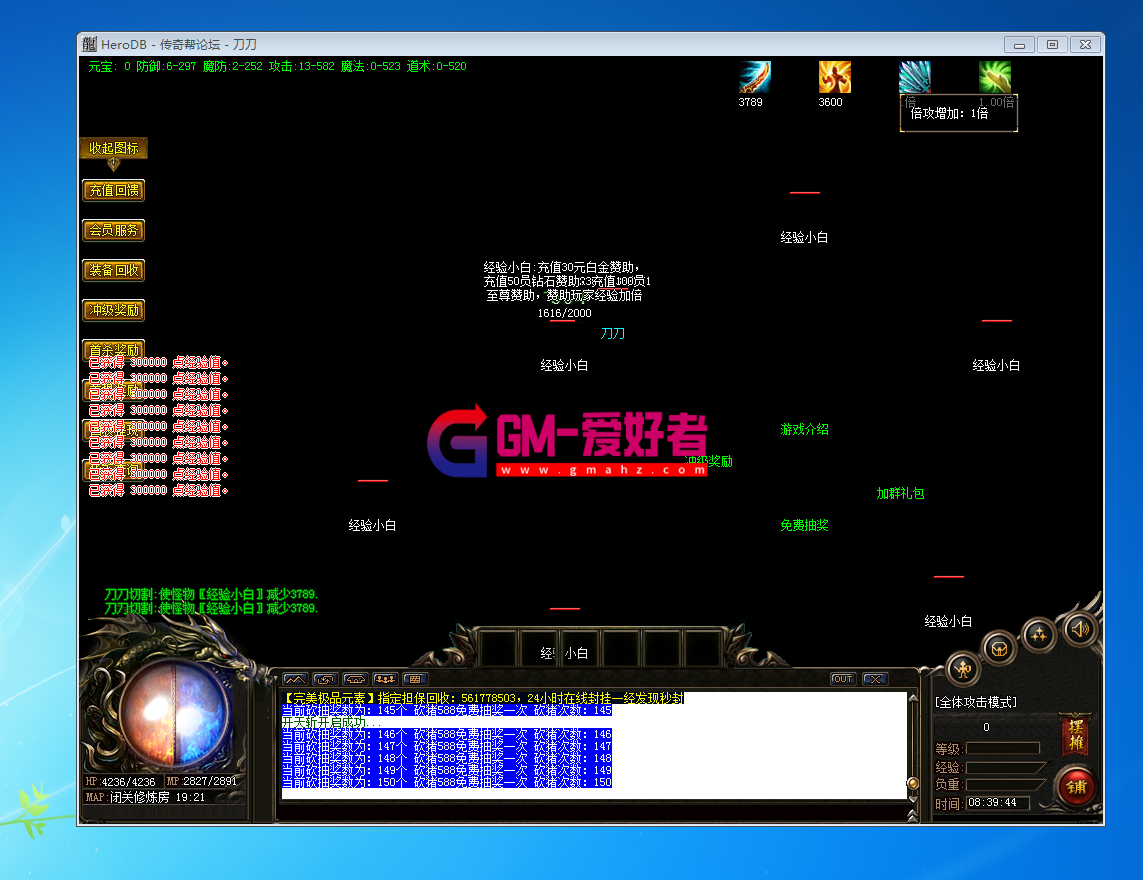Click the map name 闭关修炼房 19:21
The image size is (1143, 880).
point(157,798)
